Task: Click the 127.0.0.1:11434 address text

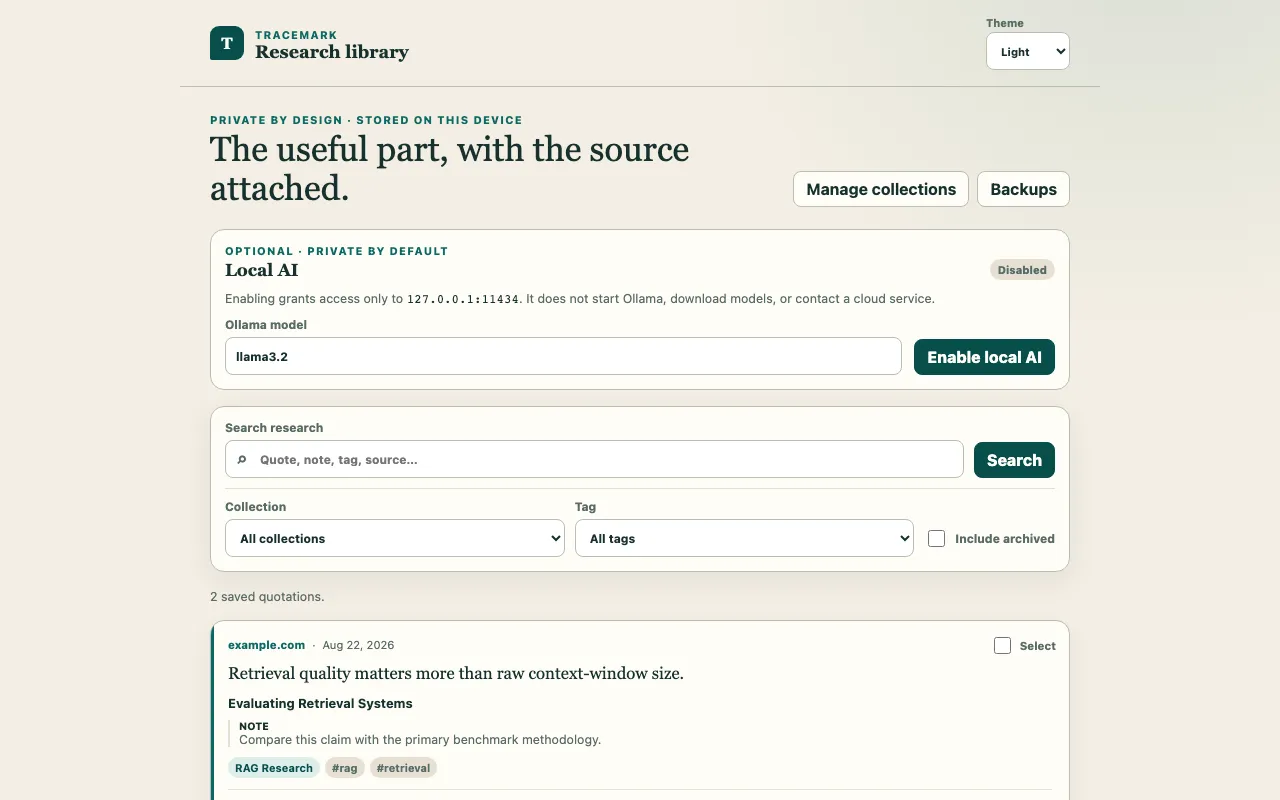Action: coord(463,299)
